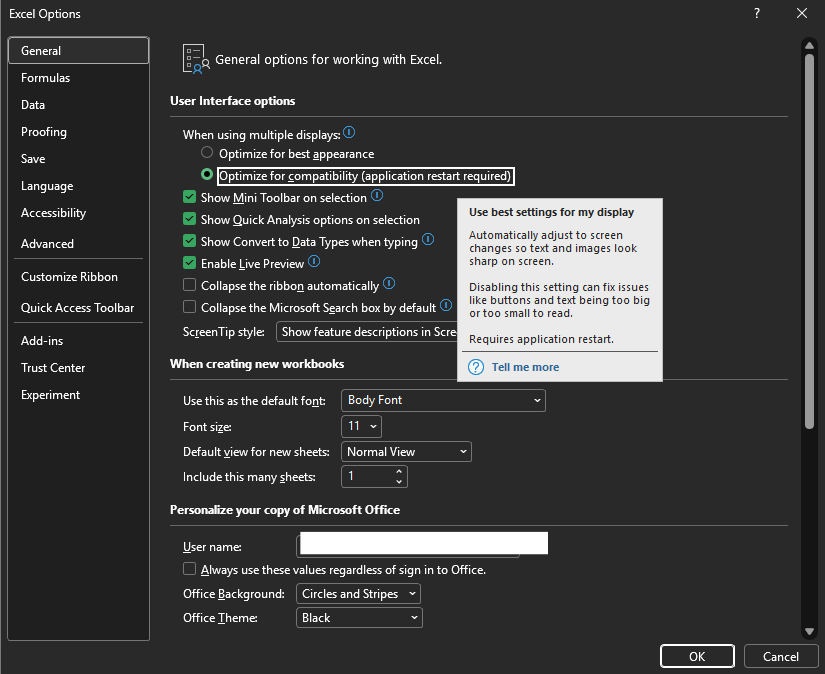This screenshot has height=674, width=825.
Task: Open the Font size dropdown
Action: pos(361,426)
